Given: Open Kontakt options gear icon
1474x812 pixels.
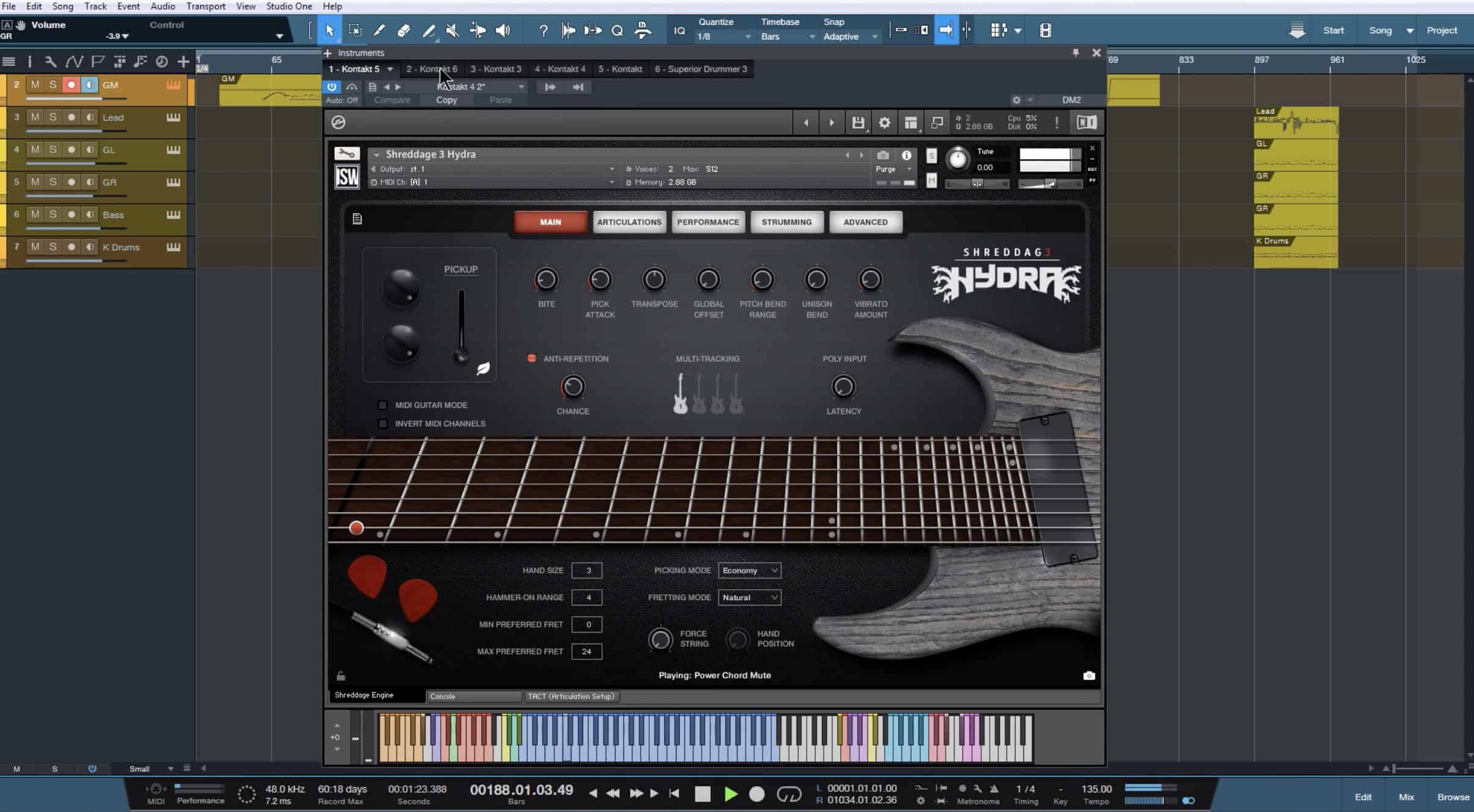Looking at the screenshot, I should pos(884,123).
